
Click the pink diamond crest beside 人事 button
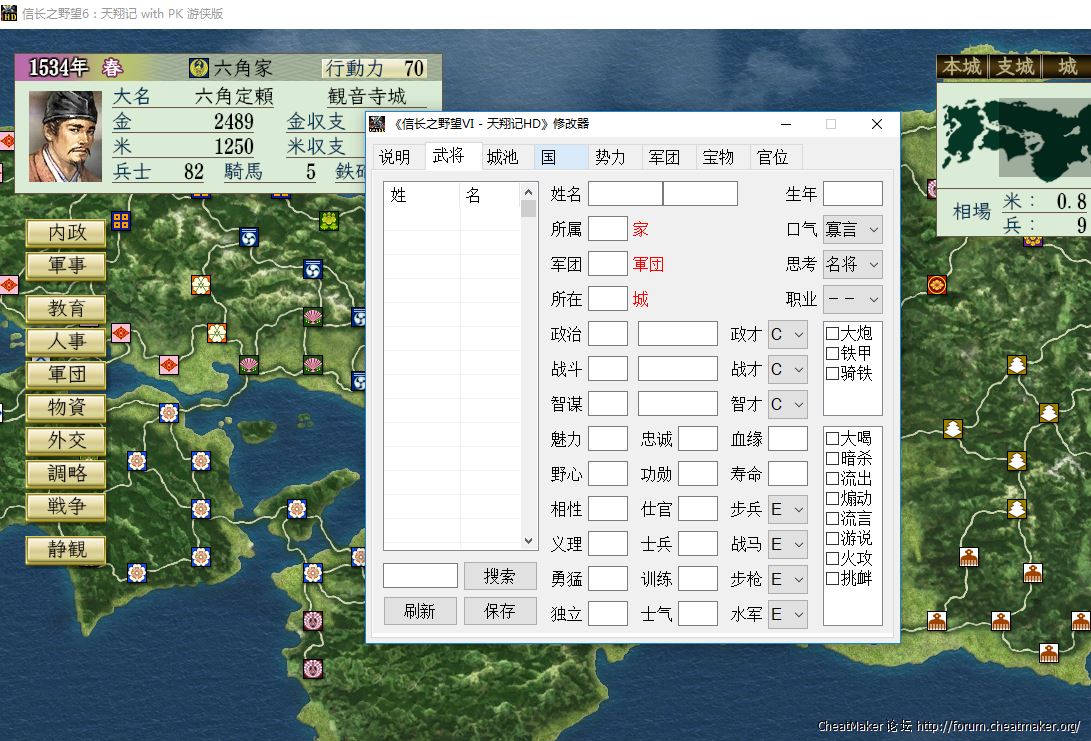click(x=121, y=333)
